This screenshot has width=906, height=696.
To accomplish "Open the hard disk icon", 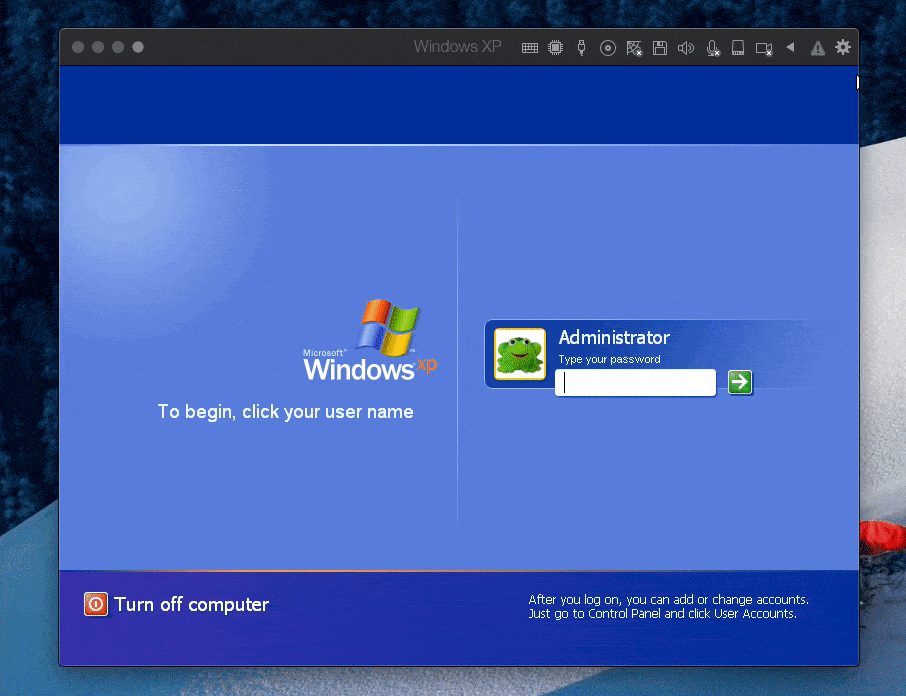I will (x=738, y=47).
